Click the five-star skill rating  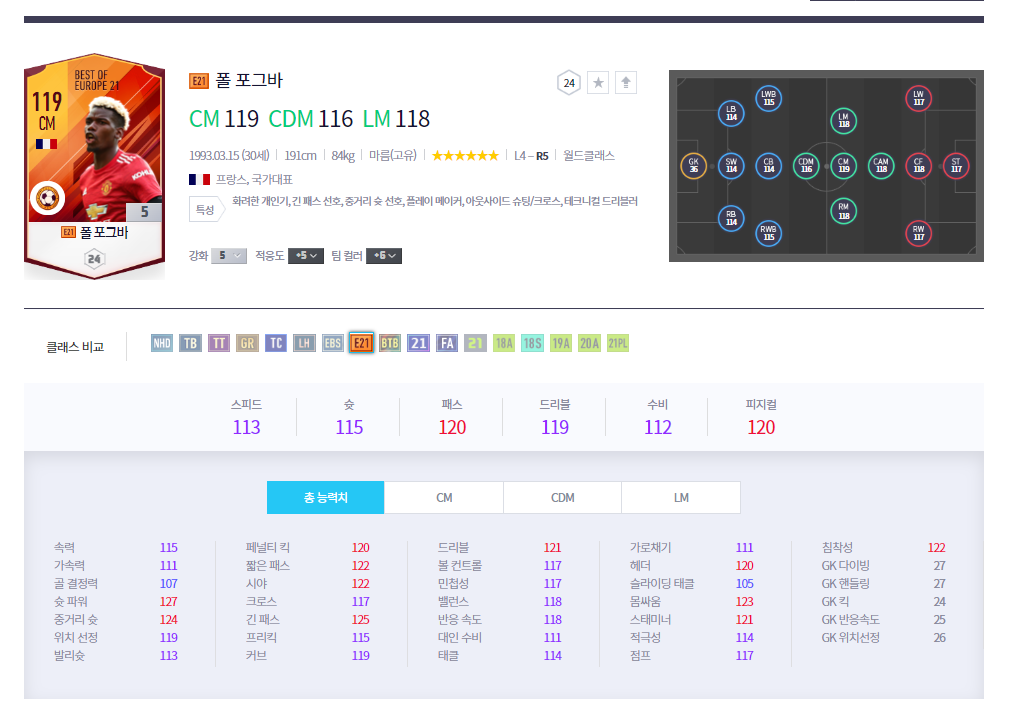tap(465, 155)
